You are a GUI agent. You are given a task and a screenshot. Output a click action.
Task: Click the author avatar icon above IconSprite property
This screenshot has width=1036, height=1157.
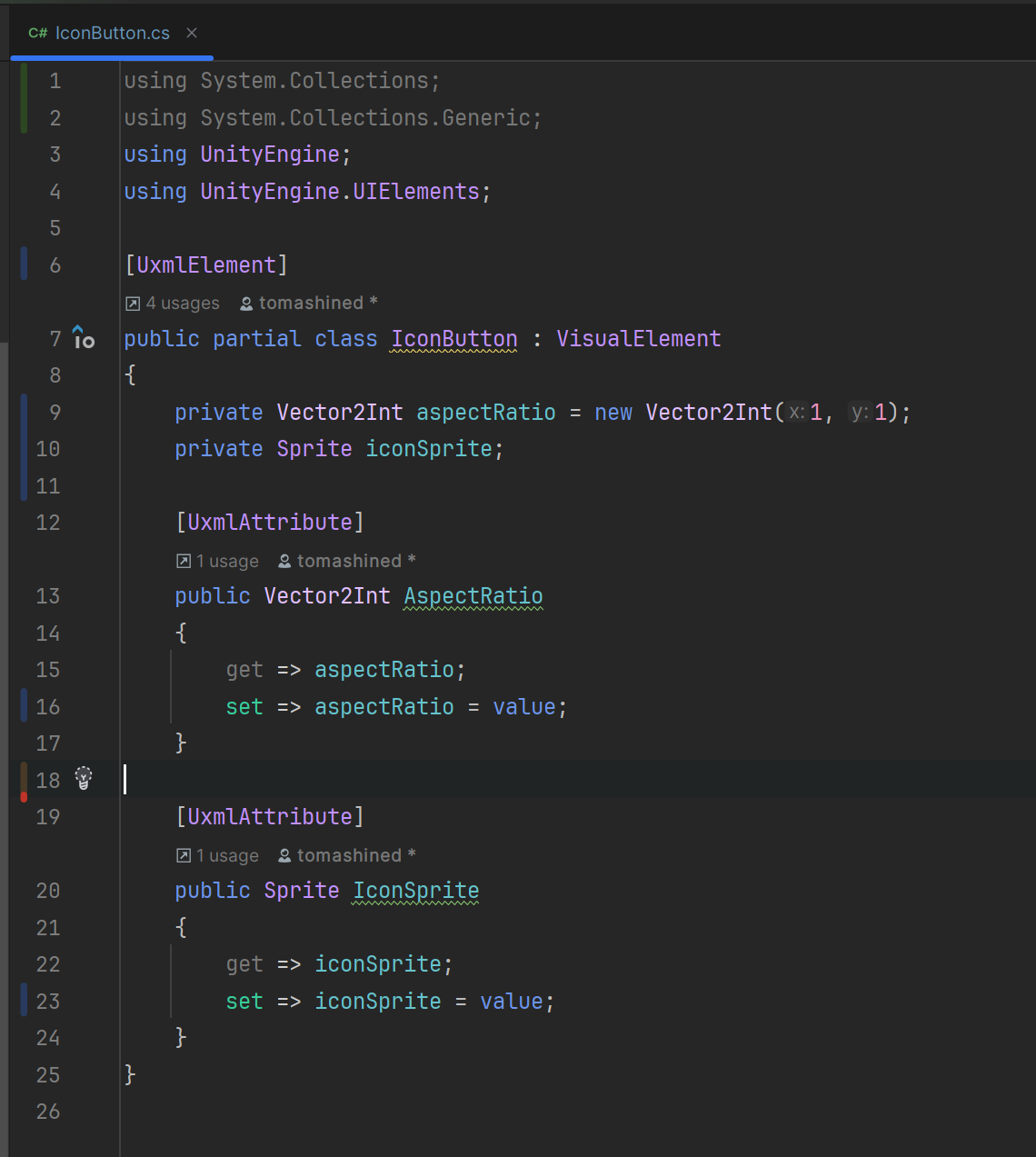[x=284, y=855]
